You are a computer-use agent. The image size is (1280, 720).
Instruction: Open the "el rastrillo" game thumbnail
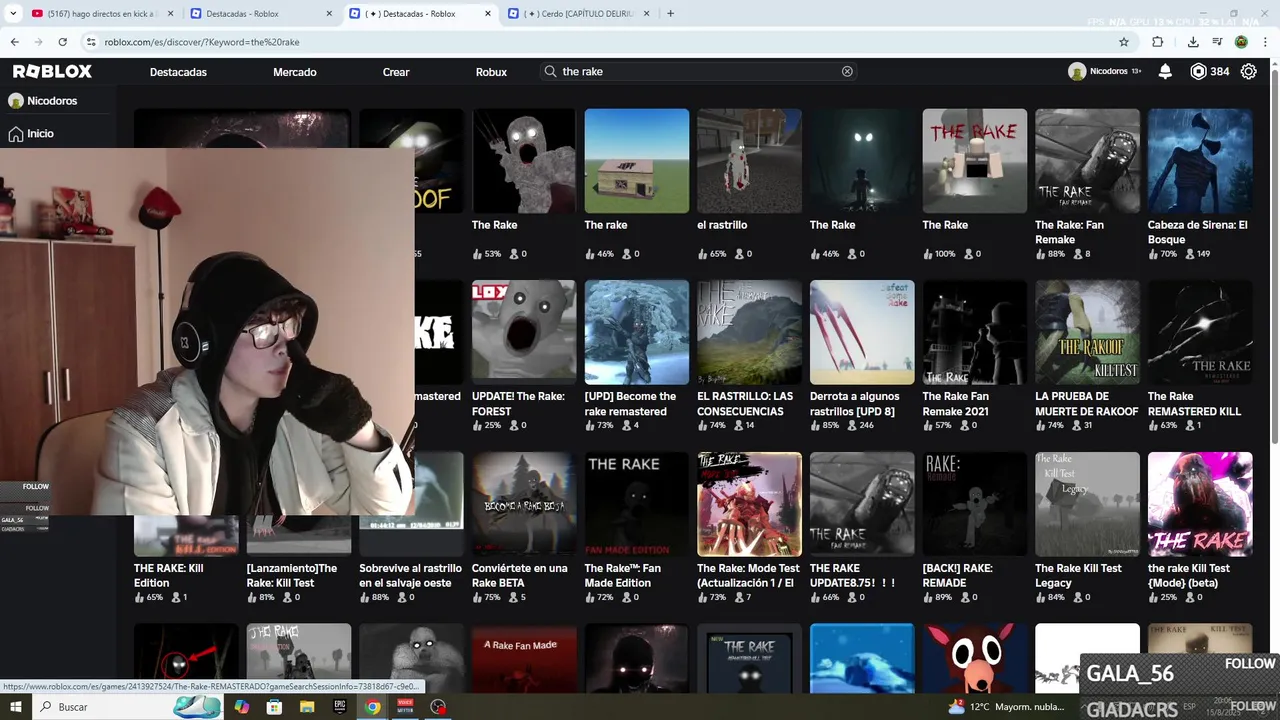click(749, 161)
